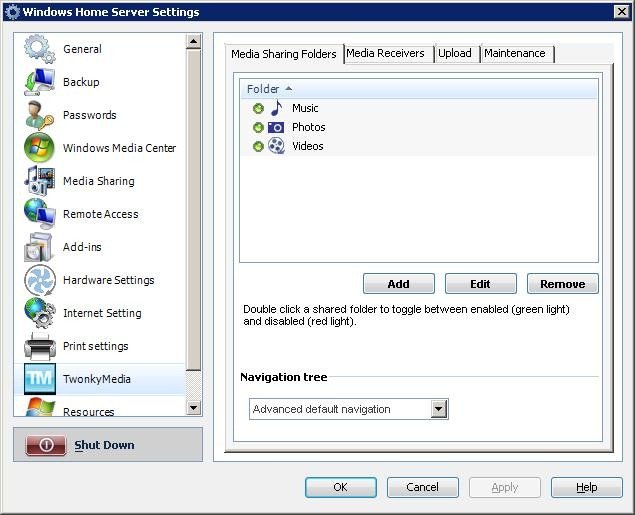This screenshot has height=515, width=635.
Task: Select the Windows Media Center orb icon
Action: 39,147
